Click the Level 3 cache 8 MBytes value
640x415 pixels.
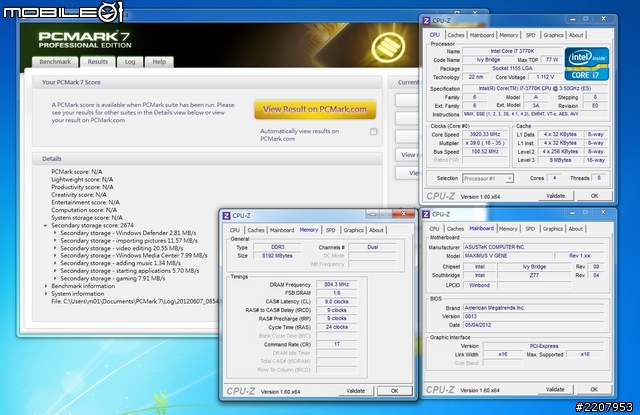coord(560,160)
